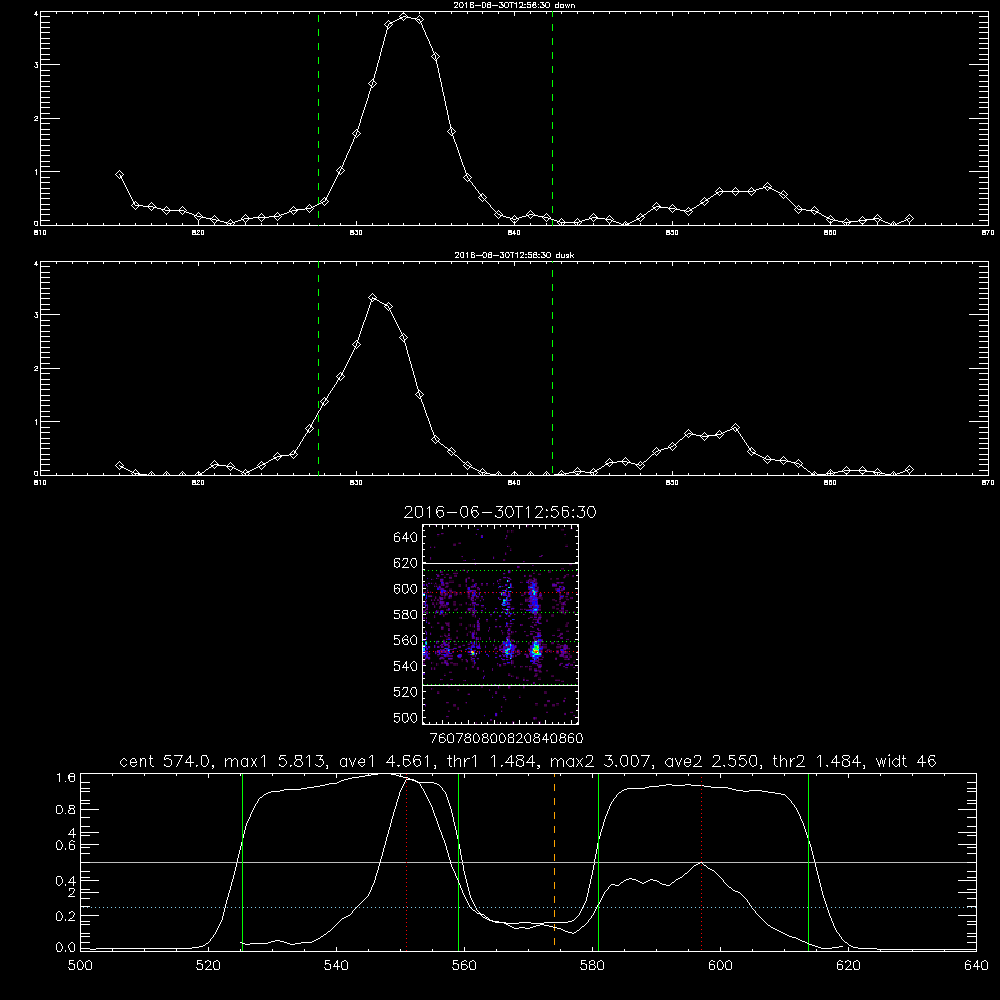This screenshot has height=1000, width=1000.
Task: Click the left green dashed line in dawn plot
Action: tap(318, 118)
